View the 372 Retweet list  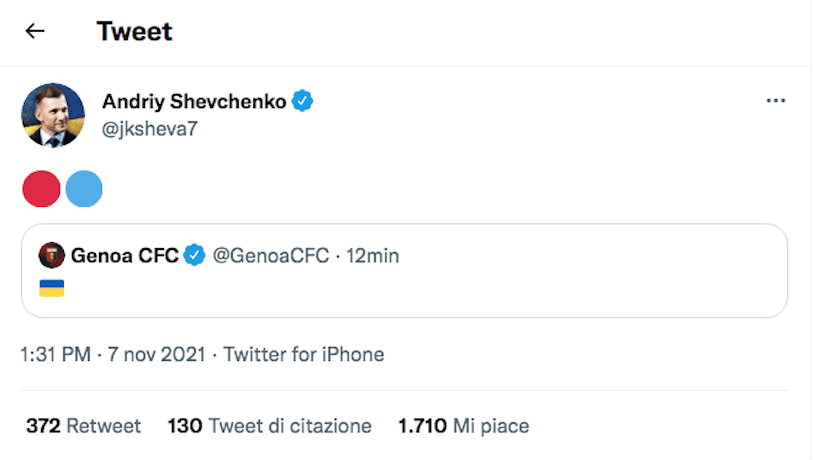pyautogui.click(x=83, y=426)
